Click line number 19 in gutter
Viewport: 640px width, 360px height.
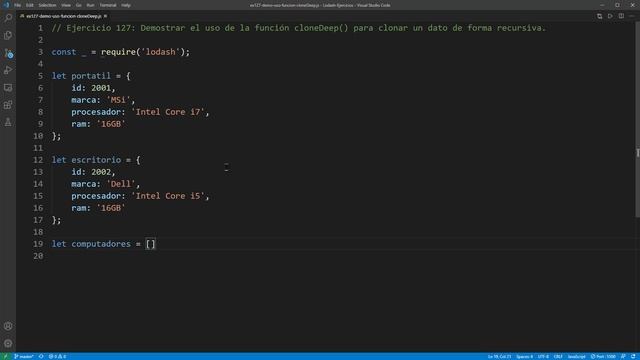pos(38,244)
